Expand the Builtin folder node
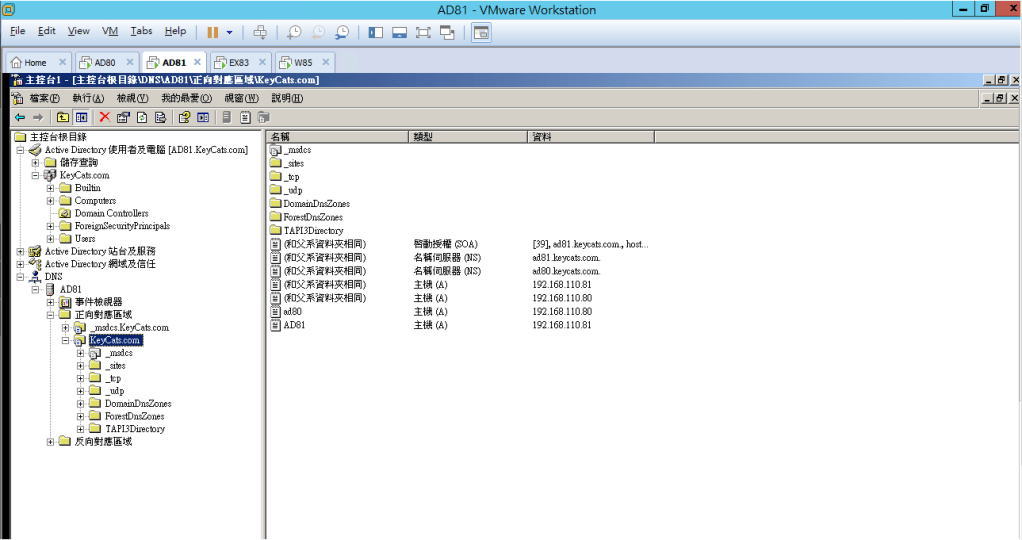Screen dimensions: 1022x540 51,188
